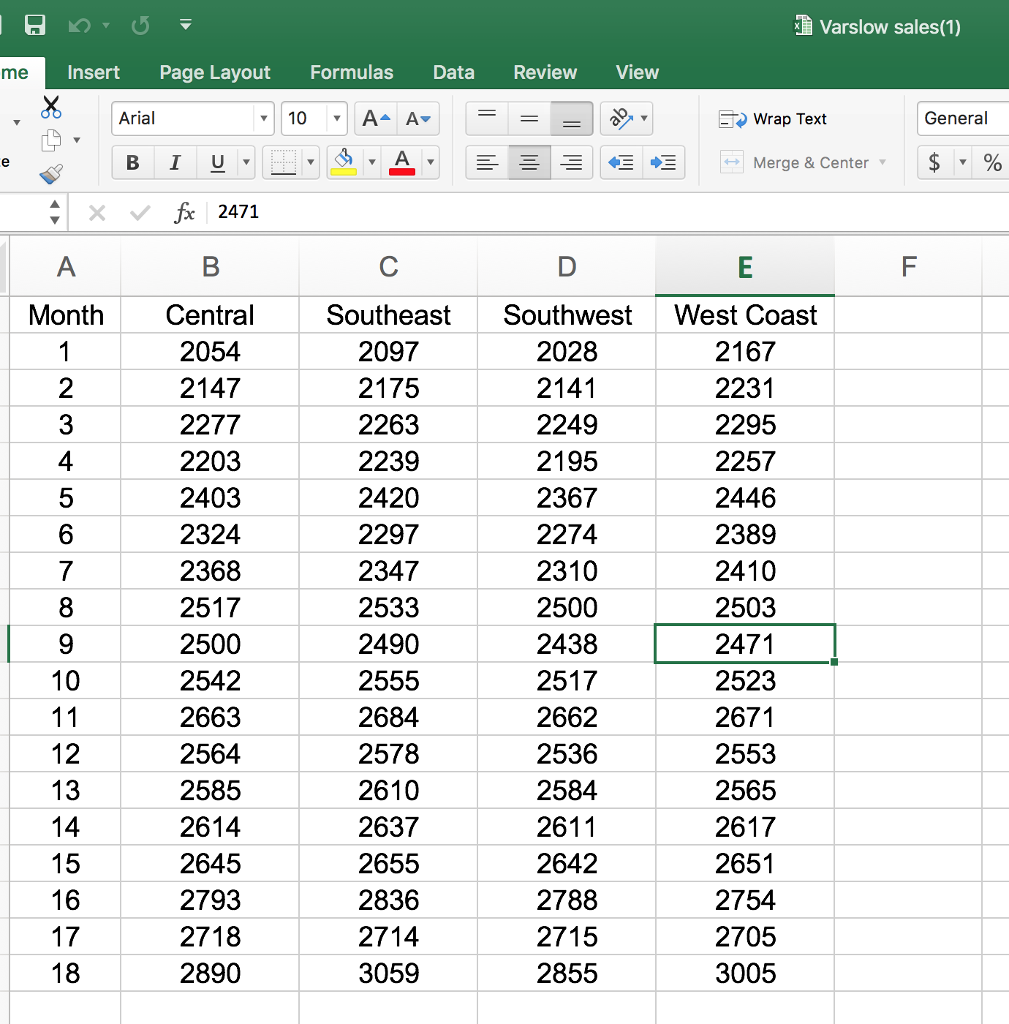Select column A header
The width and height of the screenshot is (1009, 1024).
[65, 266]
